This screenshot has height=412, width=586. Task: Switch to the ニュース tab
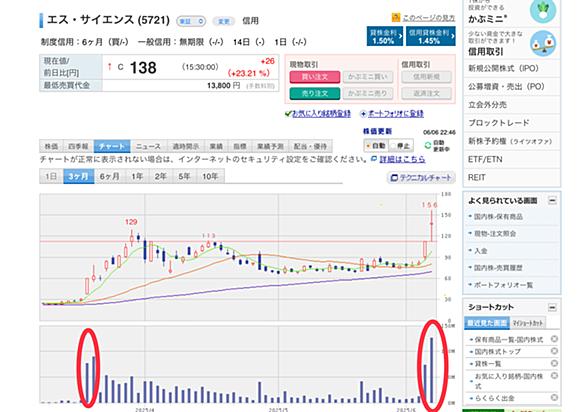148,146
